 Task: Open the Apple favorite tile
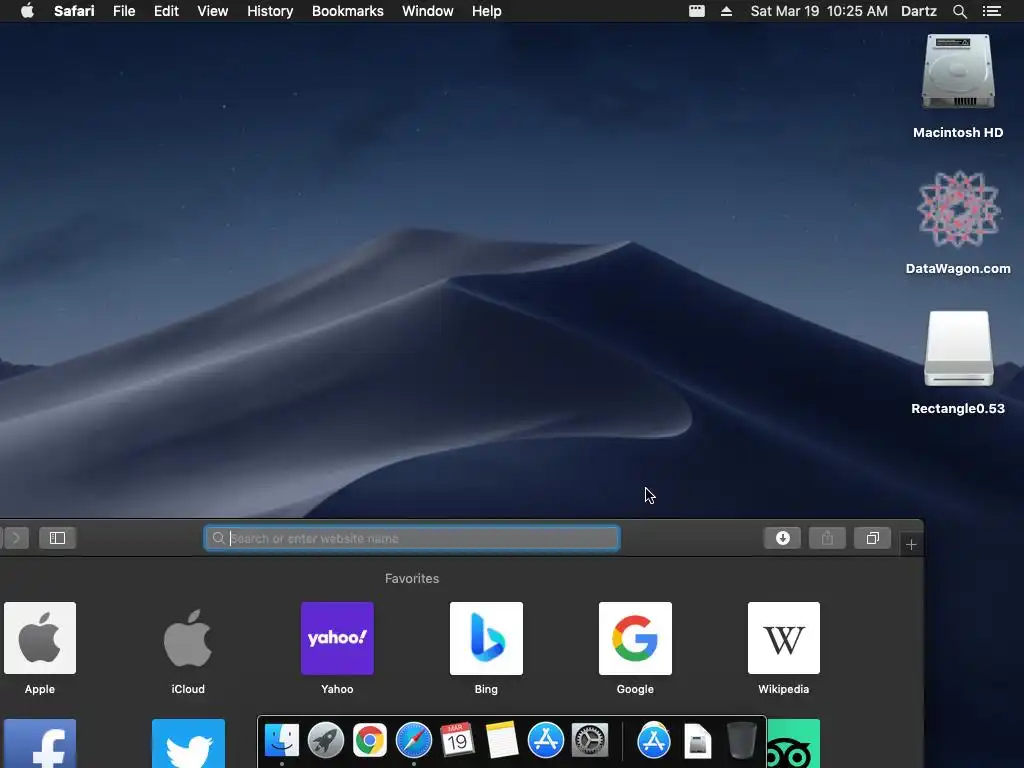tap(40, 638)
